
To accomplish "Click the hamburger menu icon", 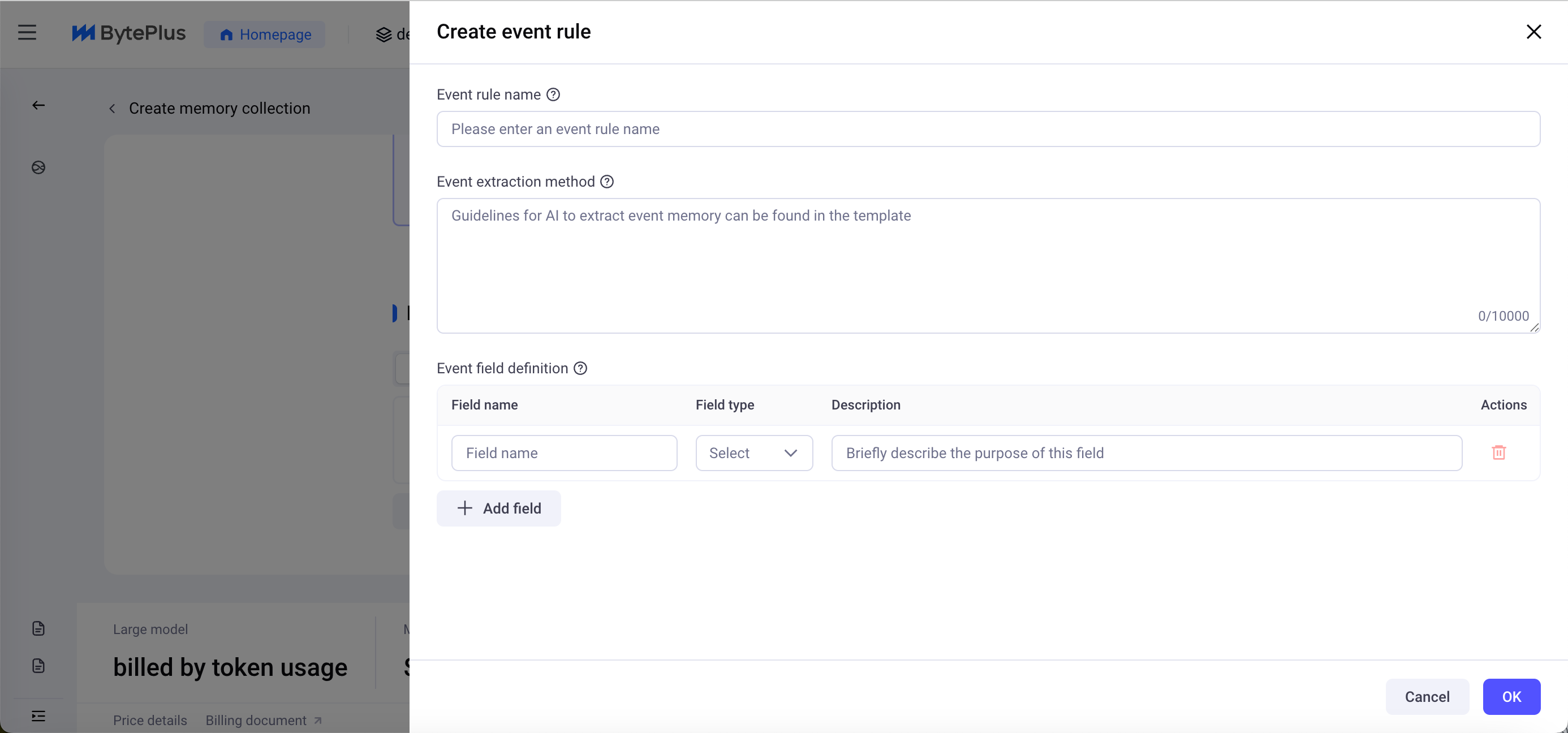I will click(27, 33).
